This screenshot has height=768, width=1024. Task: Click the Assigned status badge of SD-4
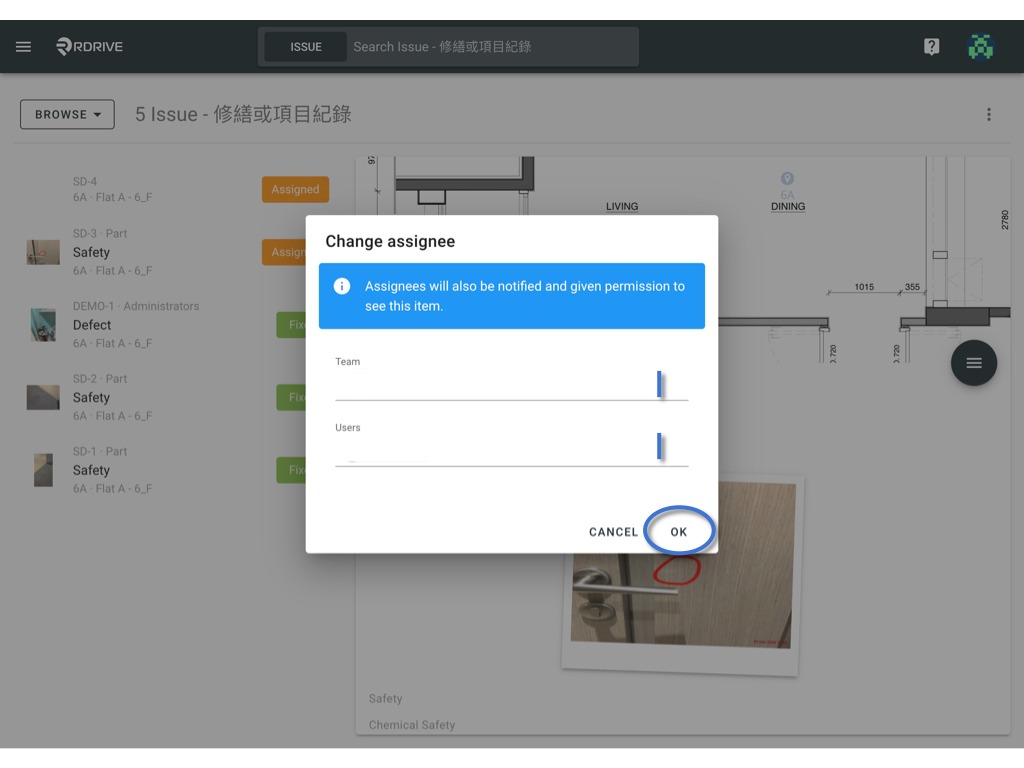pyautogui.click(x=295, y=189)
